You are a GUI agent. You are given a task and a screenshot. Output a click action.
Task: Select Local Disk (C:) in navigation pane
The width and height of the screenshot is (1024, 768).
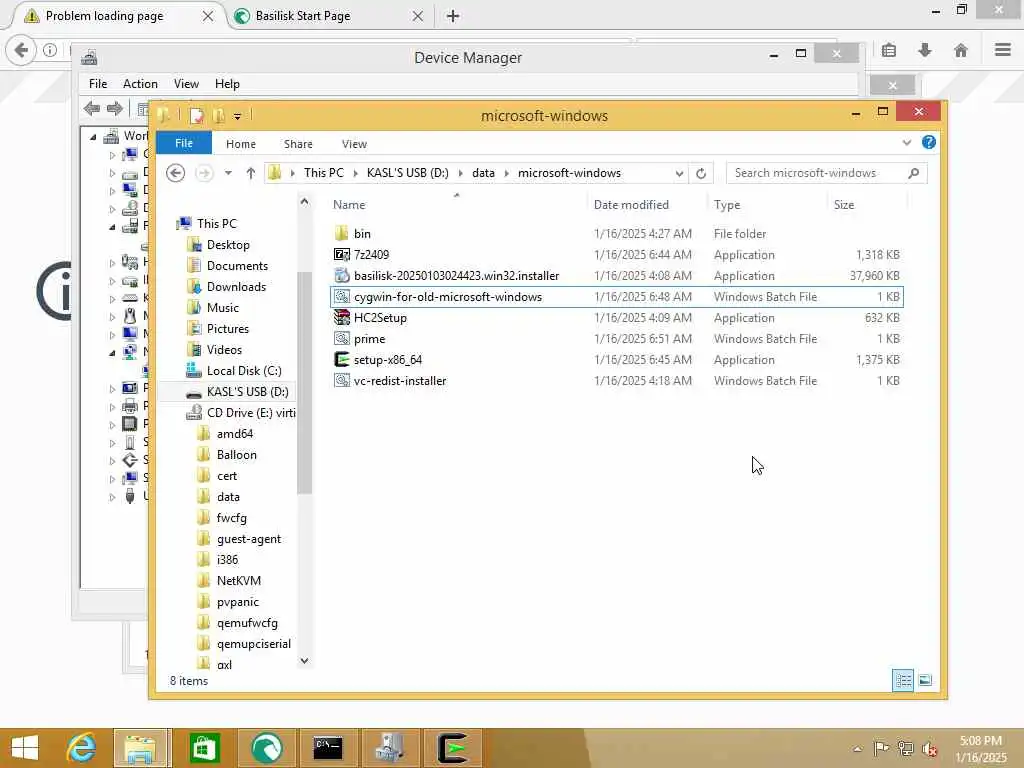pos(244,371)
